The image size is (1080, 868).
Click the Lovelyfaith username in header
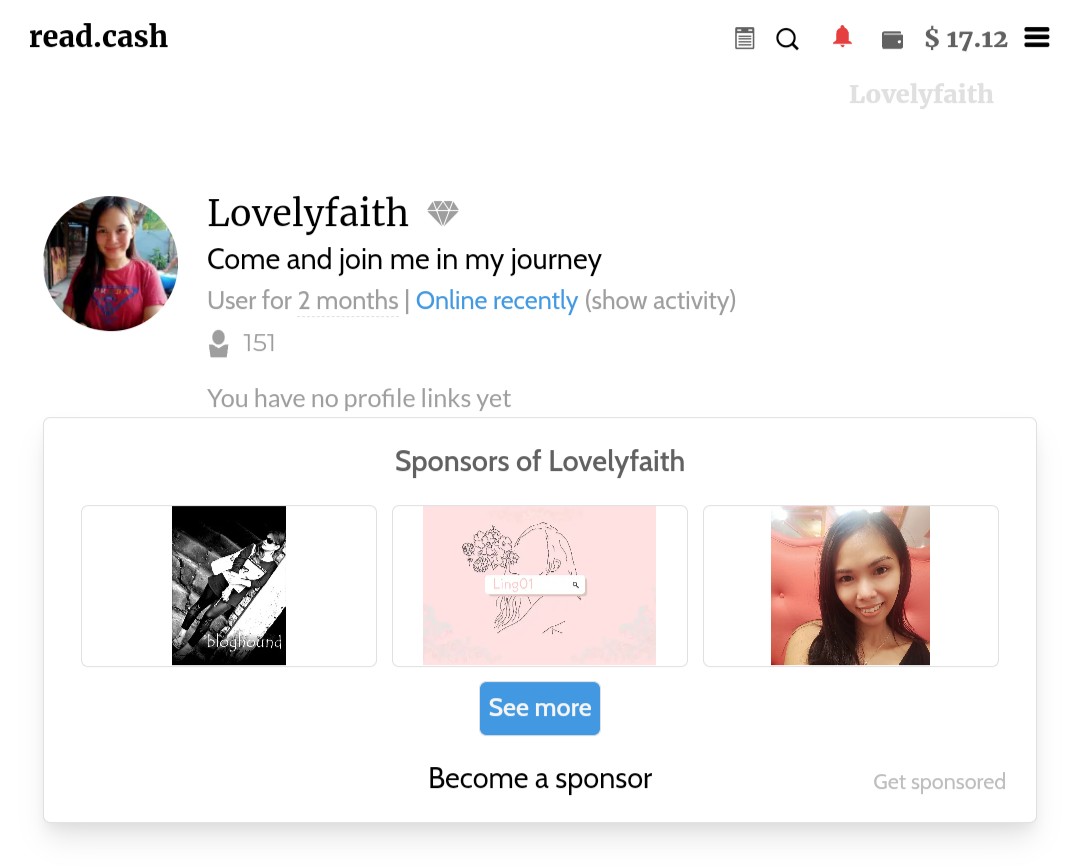click(921, 94)
